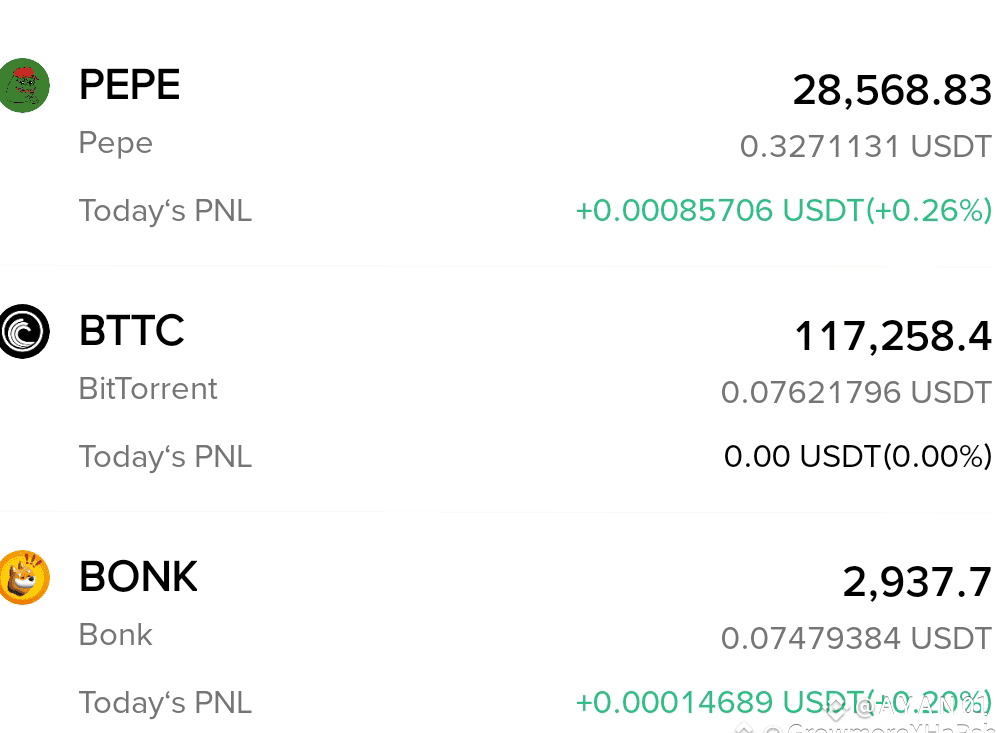The image size is (996, 733).
Task: Open the BTTC asset row title
Action: [x=132, y=330]
